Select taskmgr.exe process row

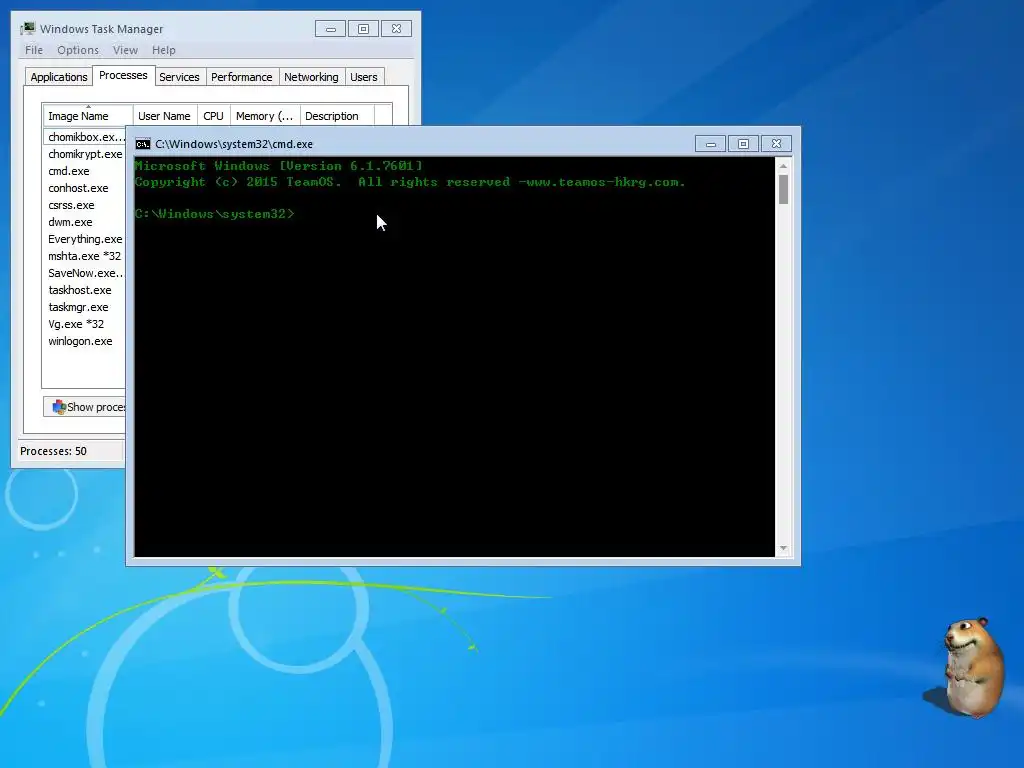tap(85, 307)
